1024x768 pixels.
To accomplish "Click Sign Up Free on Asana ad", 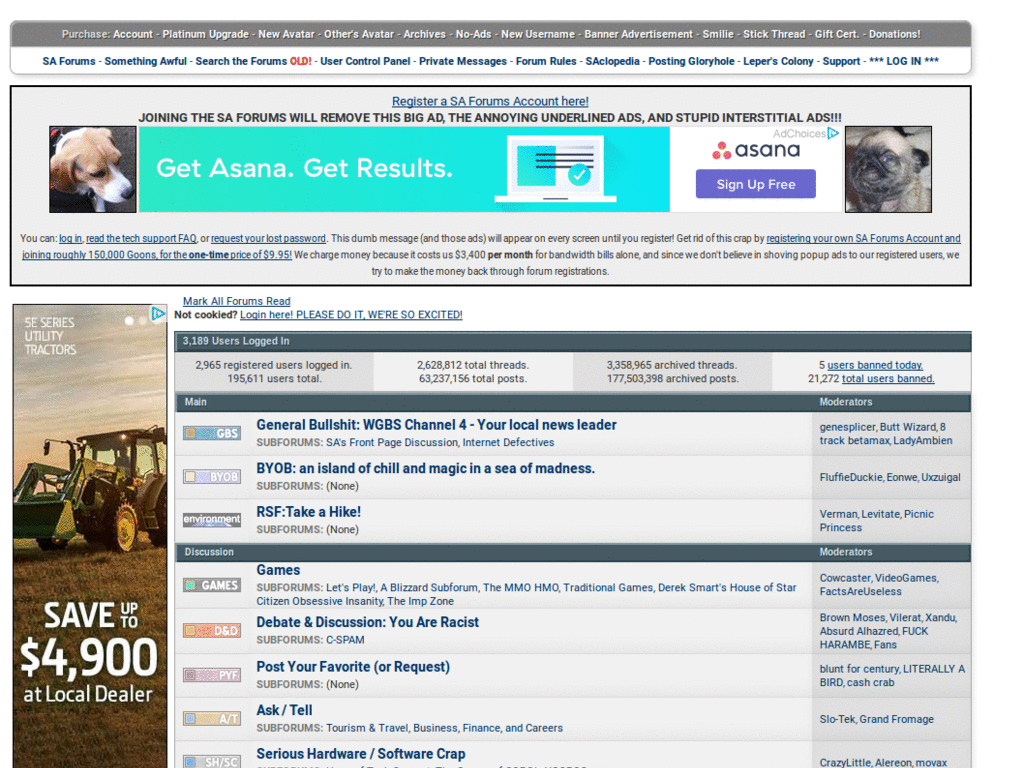I will point(756,184).
